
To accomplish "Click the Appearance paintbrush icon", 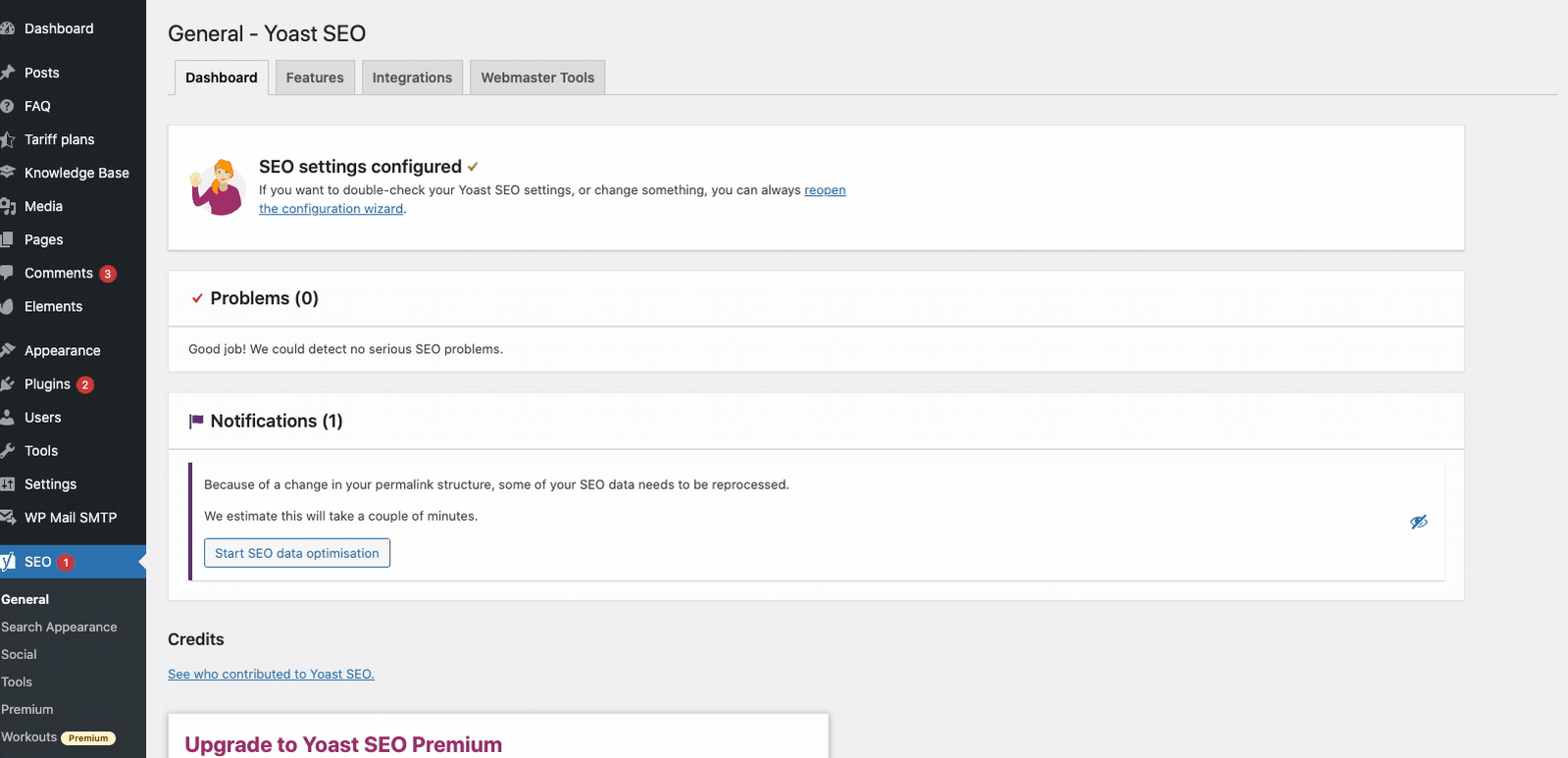I will click(x=7, y=350).
